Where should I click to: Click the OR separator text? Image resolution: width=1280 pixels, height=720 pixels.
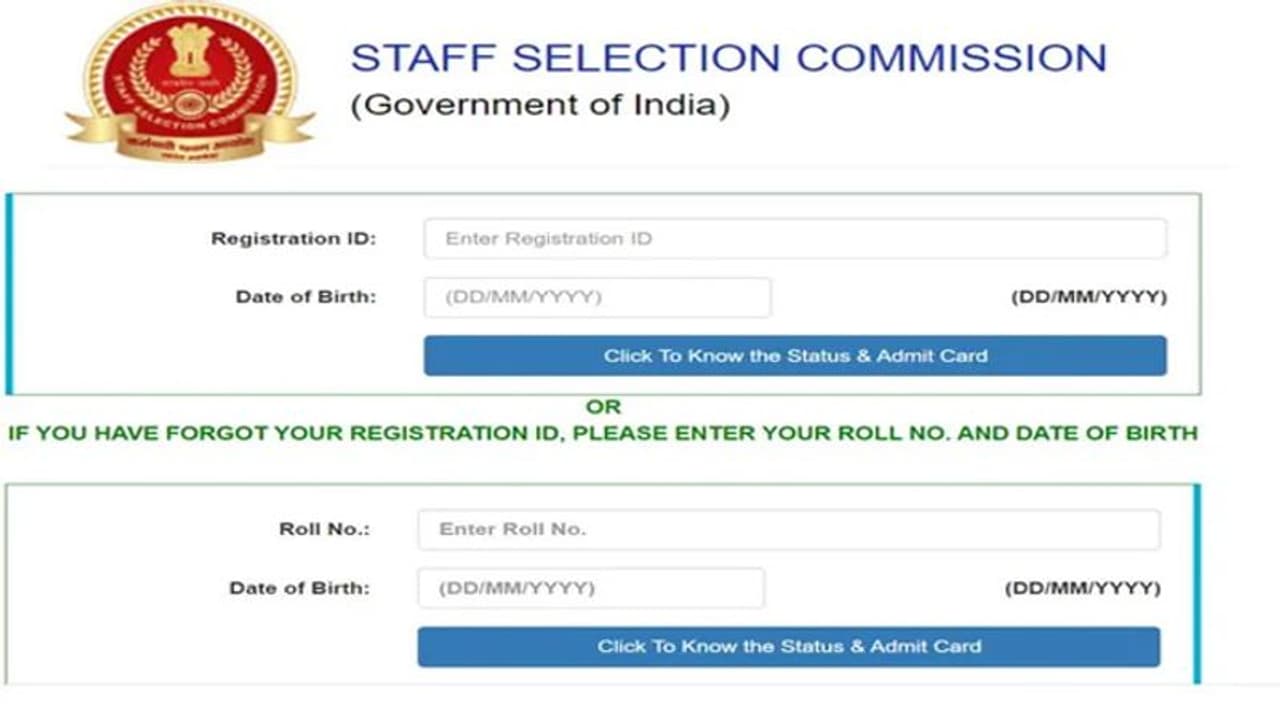(604, 406)
